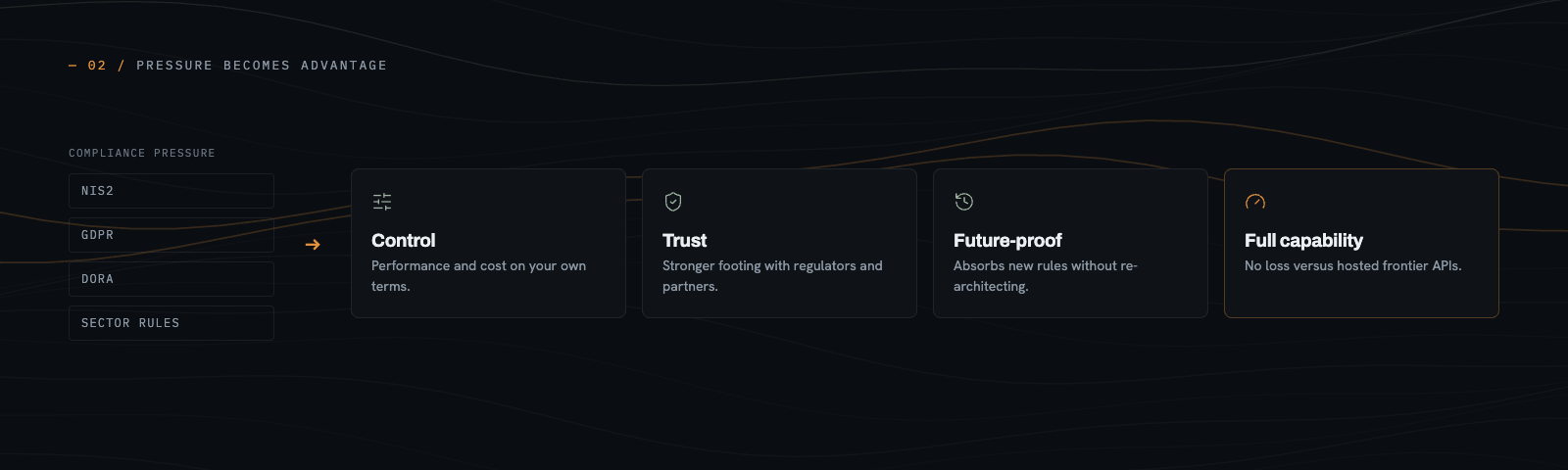Click the Future-proof heading

pyautogui.click(x=1007, y=241)
